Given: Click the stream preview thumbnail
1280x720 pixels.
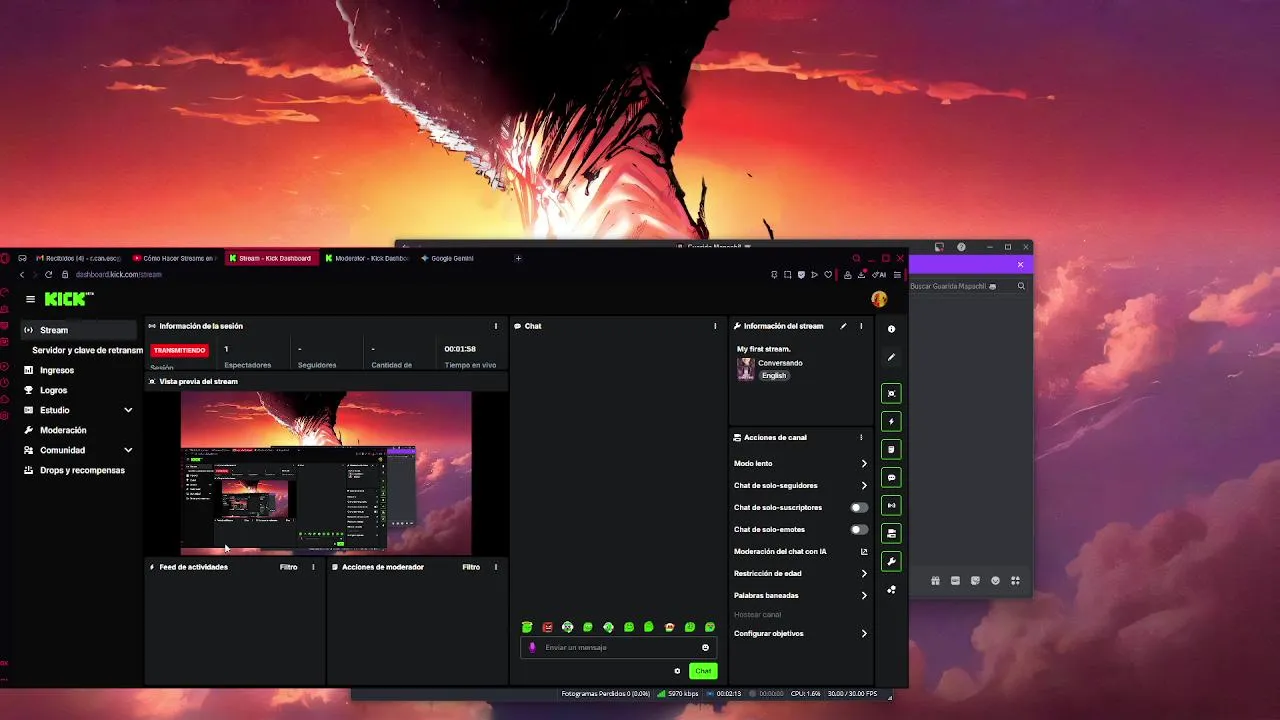Looking at the screenshot, I should [x=326, y=472].
